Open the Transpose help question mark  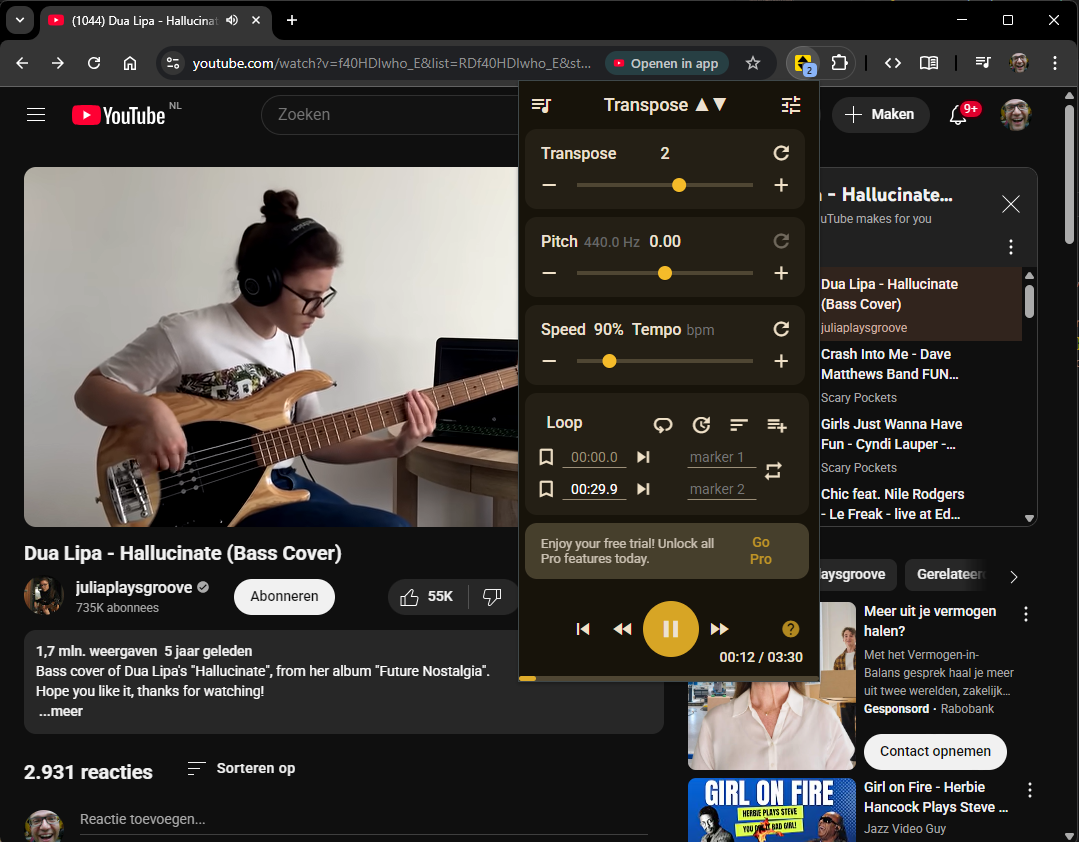790,628
